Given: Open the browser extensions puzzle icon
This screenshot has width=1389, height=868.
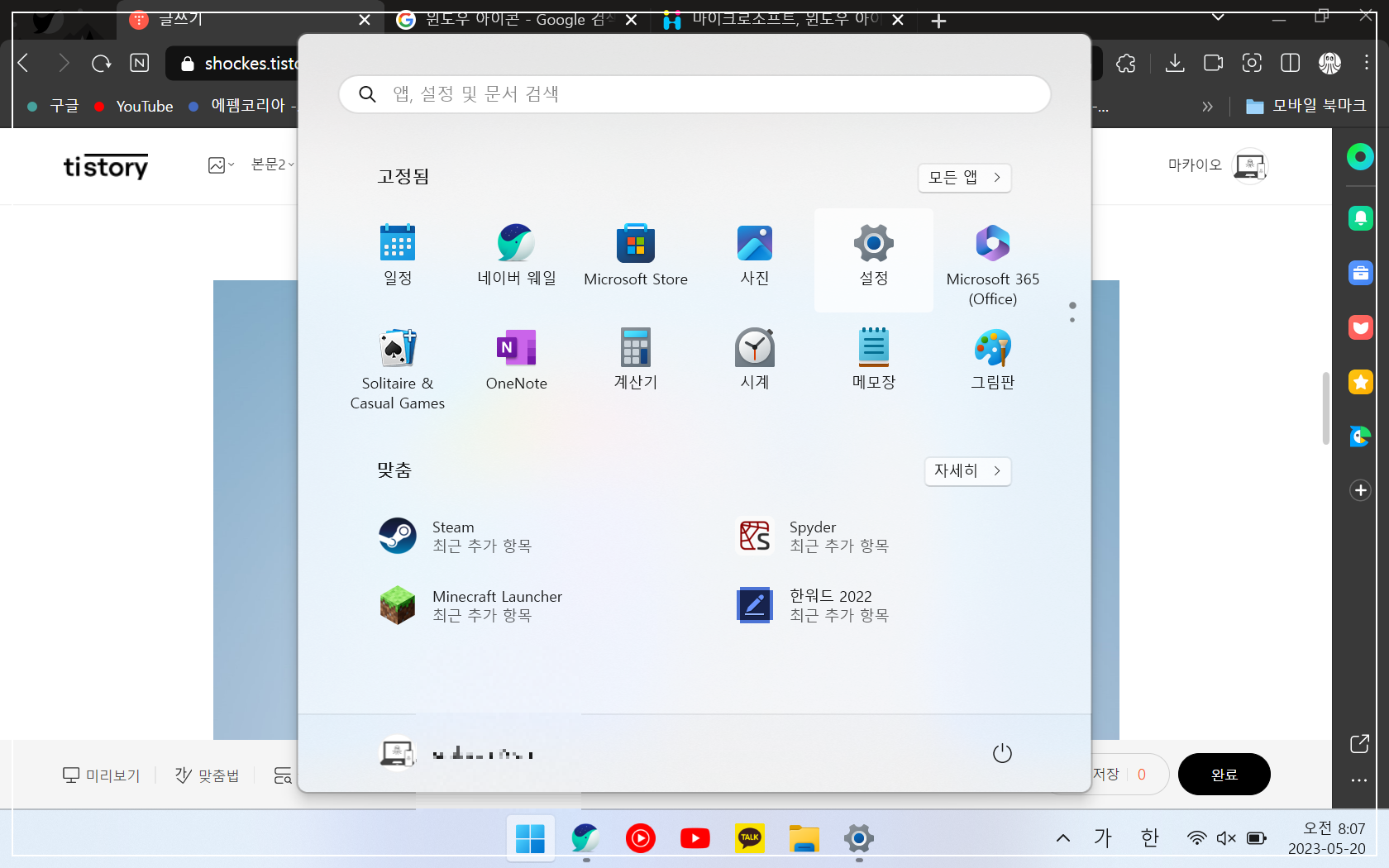Looking at the screenshot, I should pos(1126,63).
